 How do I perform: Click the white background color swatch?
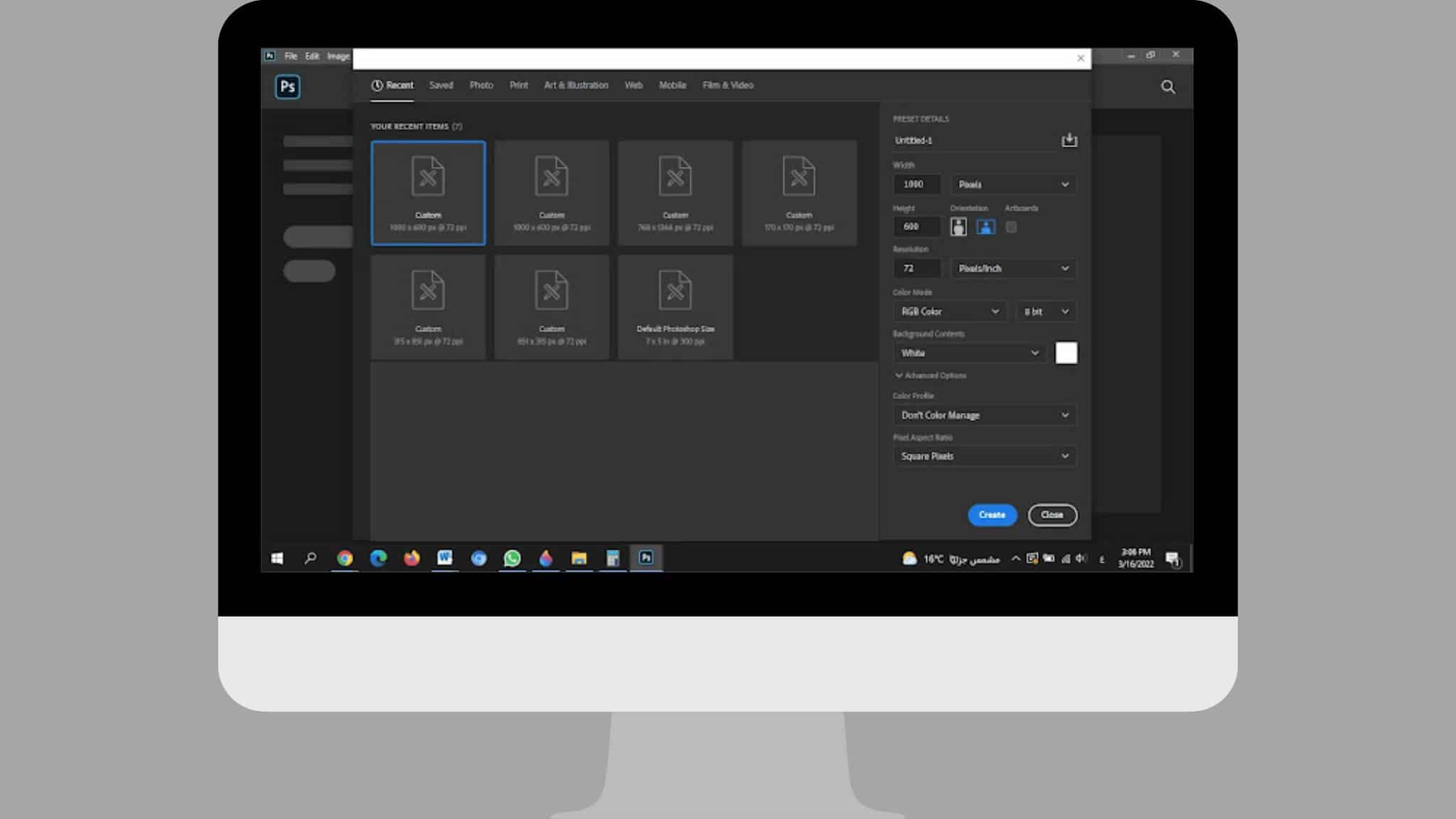click(x=1066, y=353)
